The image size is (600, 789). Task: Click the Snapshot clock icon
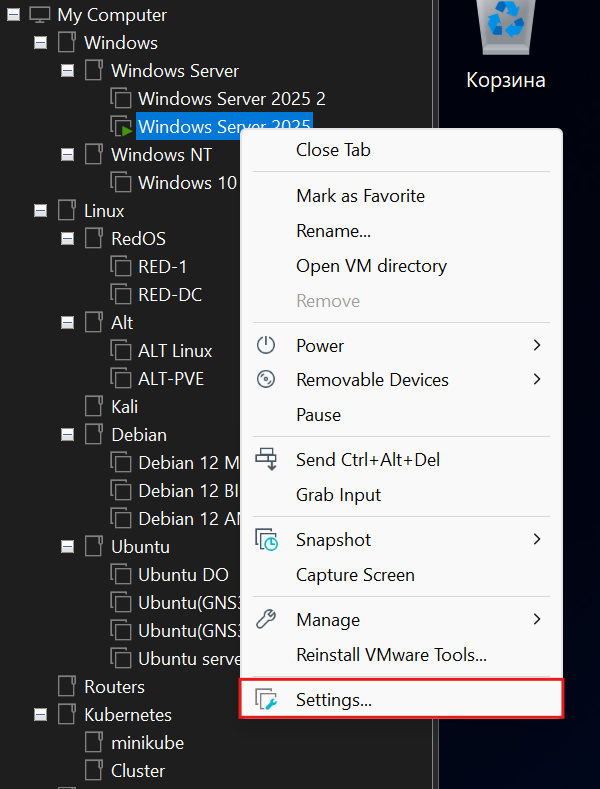click(267, 540)
